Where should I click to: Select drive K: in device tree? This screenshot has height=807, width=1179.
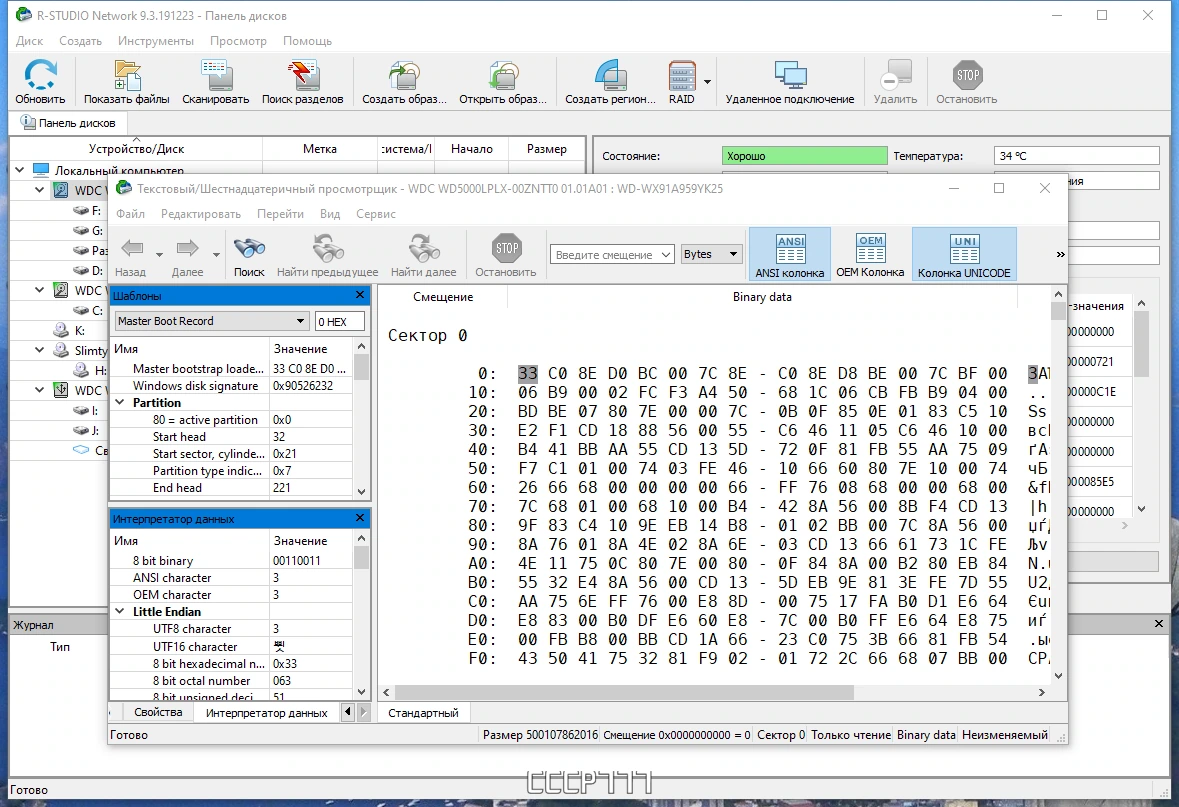[69, 330]
